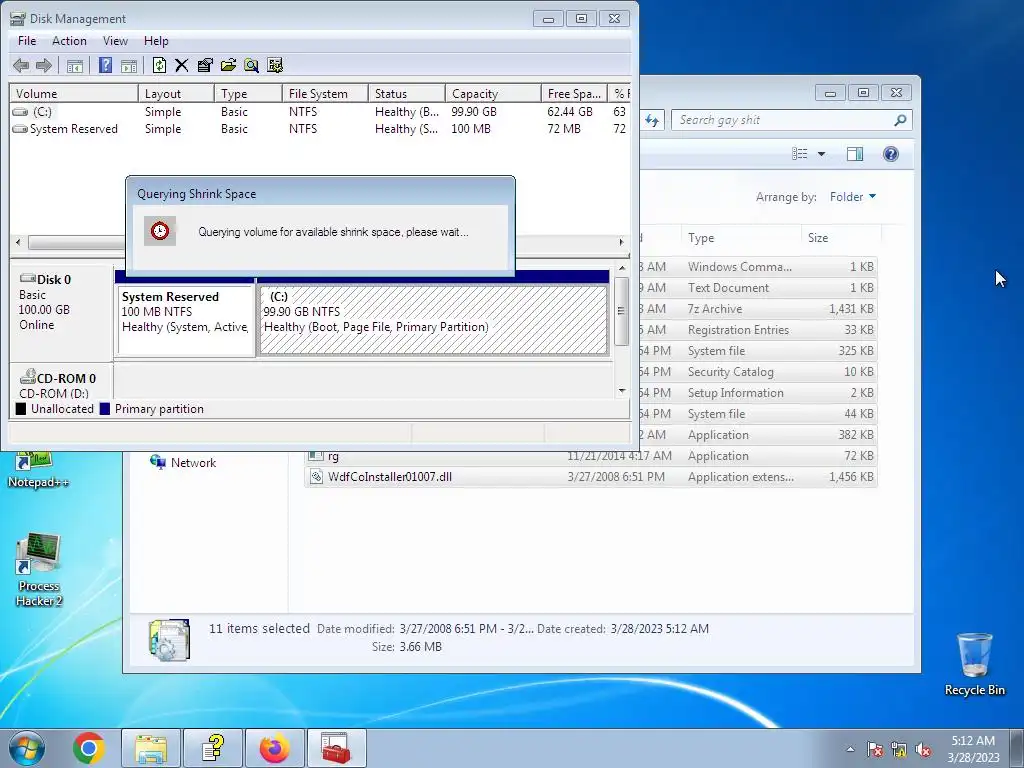
Task: Open the View menu
Action: [115, 40]
